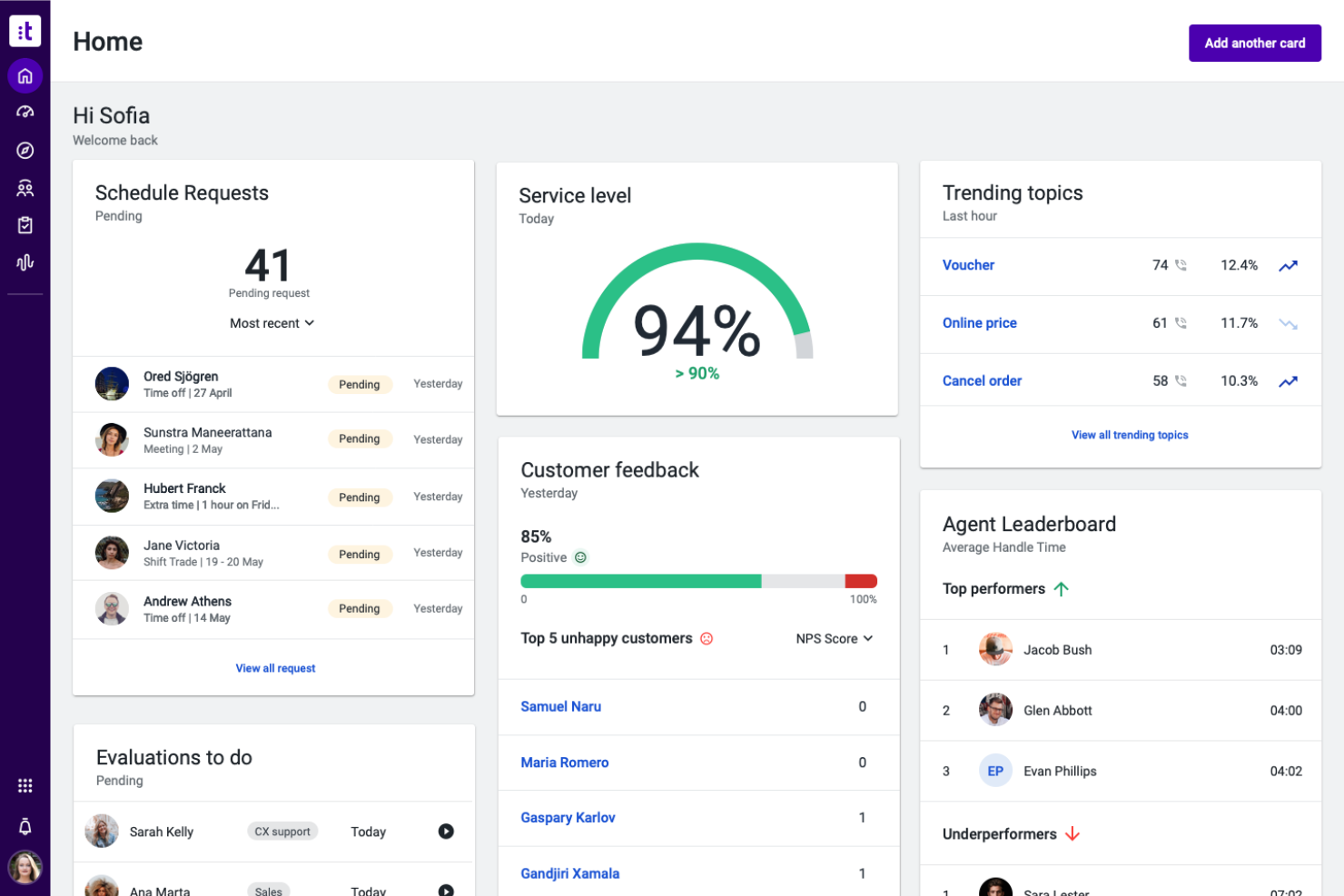Click the positive feedback progress bar
The width and height of the screenshot is (1344, 896).
[x=640, y=580]
